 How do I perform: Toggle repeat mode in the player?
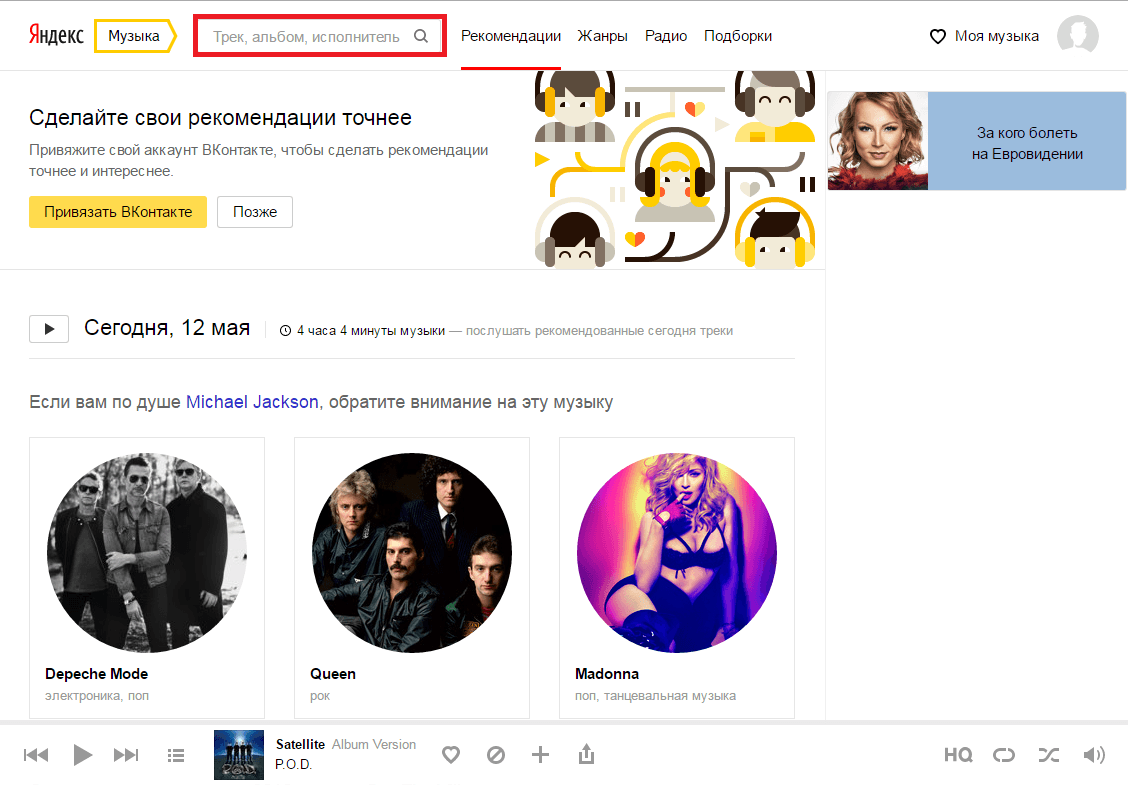pos(1003,755)
